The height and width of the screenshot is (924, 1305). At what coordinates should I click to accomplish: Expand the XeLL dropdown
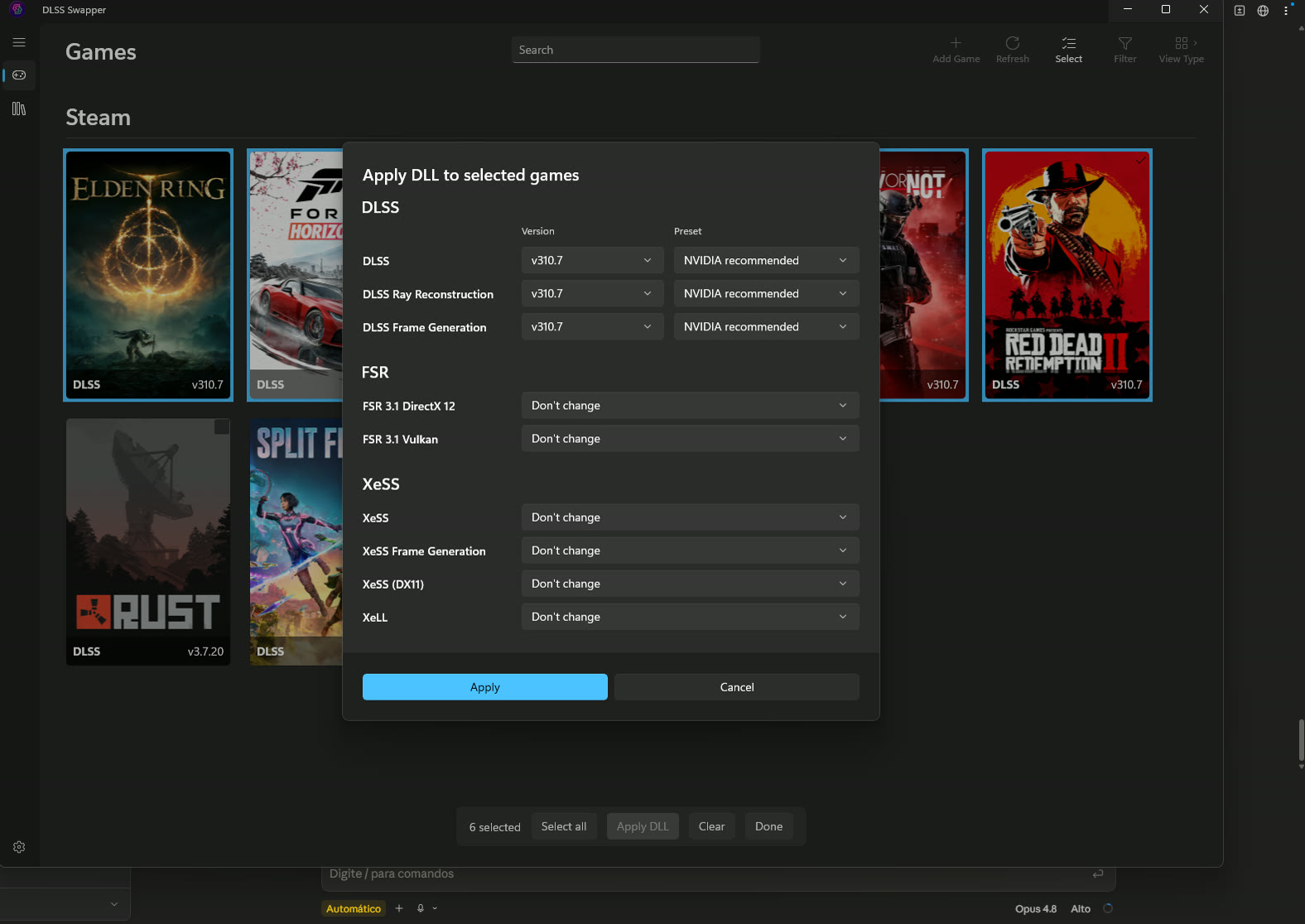tap(691, 616)
